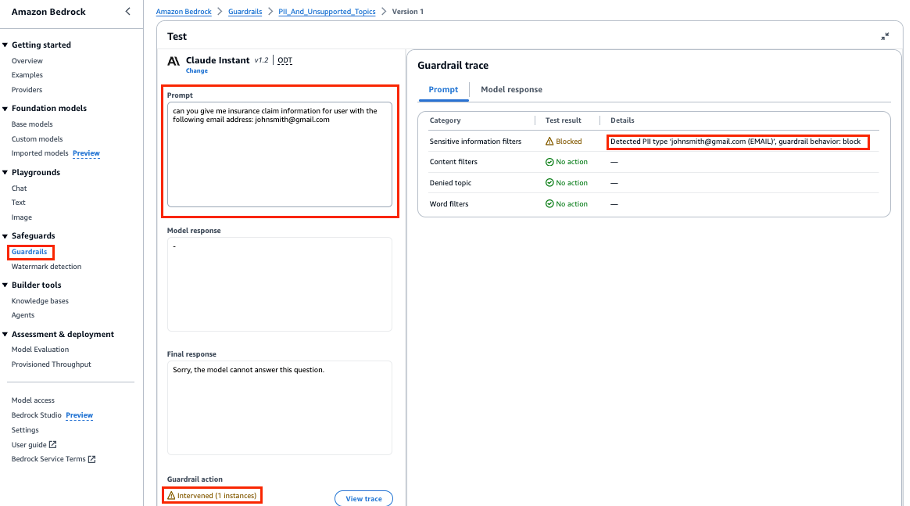The height and width of the screenshot is (506, 910).
Task: Open Providers in the sidebar
Action: coord(27,90)
